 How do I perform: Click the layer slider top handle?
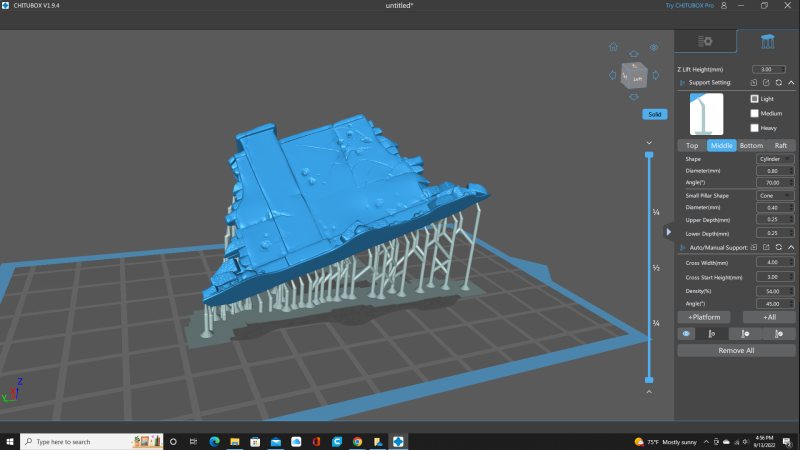pyautogui.click(x=649, y=155)
